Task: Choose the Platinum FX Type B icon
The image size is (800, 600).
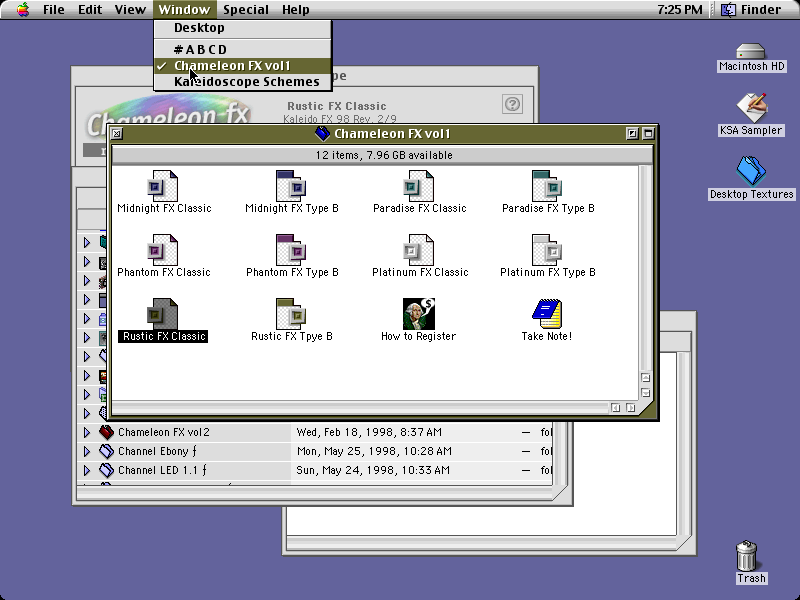Action: tap(547, 250)
